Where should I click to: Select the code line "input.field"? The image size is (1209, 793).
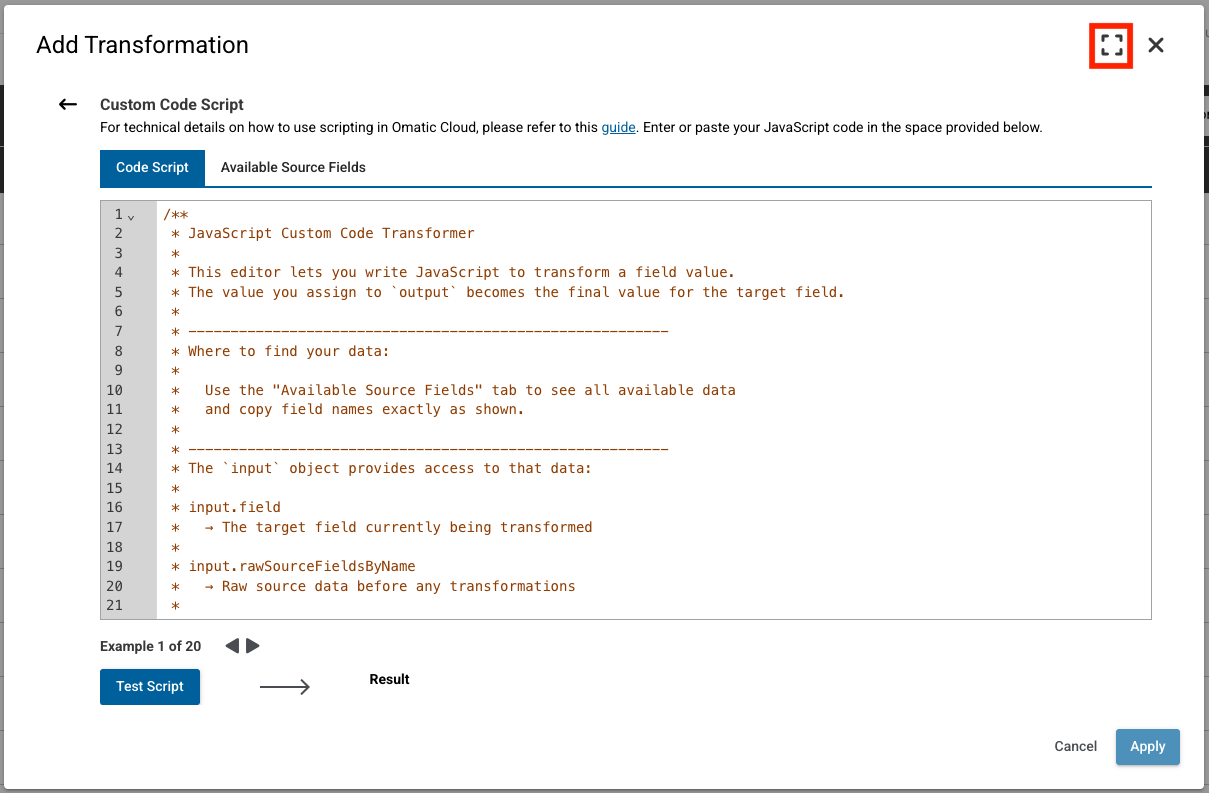click(234, 507)
